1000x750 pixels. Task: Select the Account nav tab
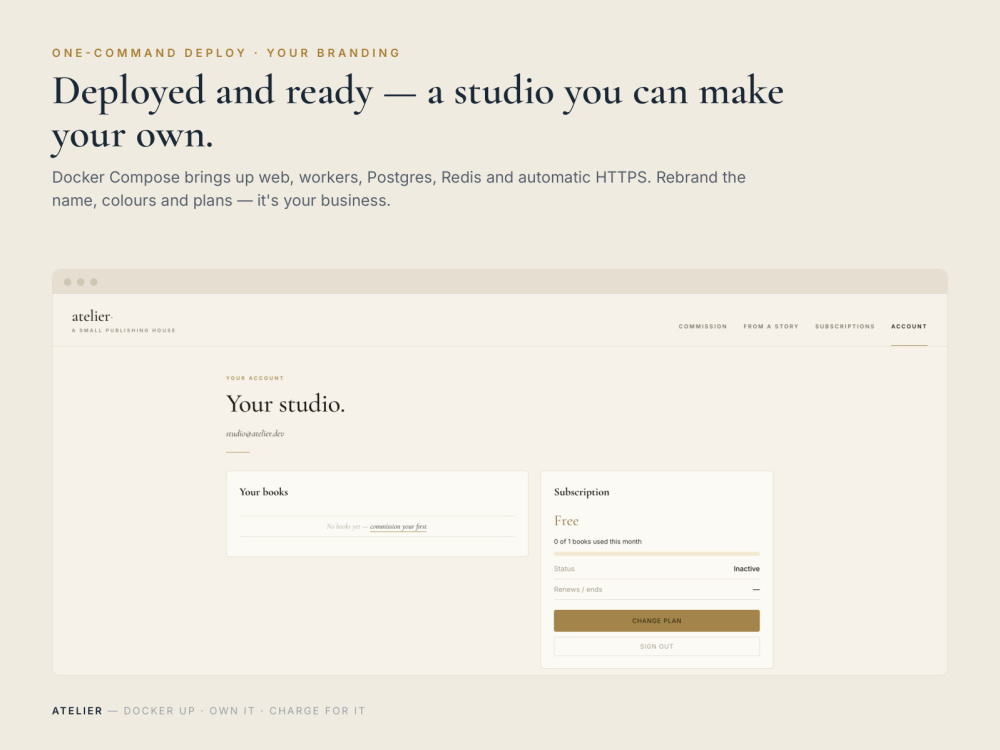tap(909, 327)
